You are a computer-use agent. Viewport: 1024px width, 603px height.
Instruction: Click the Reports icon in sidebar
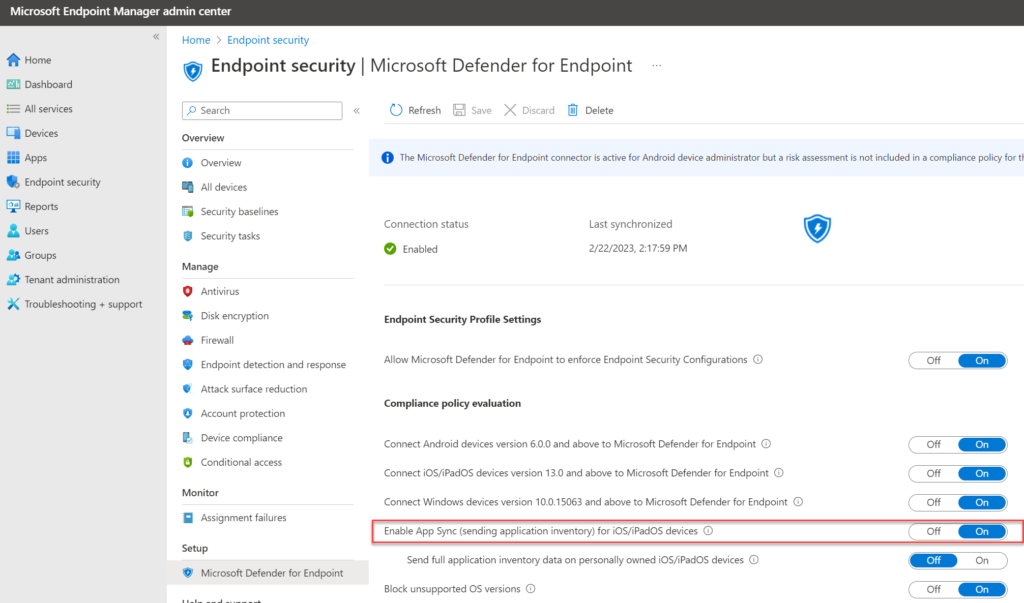(x=13, y=206)
